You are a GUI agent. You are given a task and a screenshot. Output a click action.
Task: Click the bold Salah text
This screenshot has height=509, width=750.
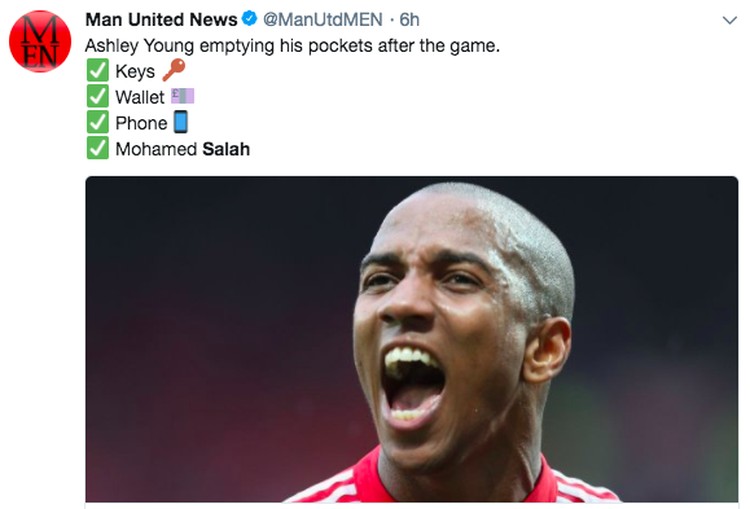[226, 149]
